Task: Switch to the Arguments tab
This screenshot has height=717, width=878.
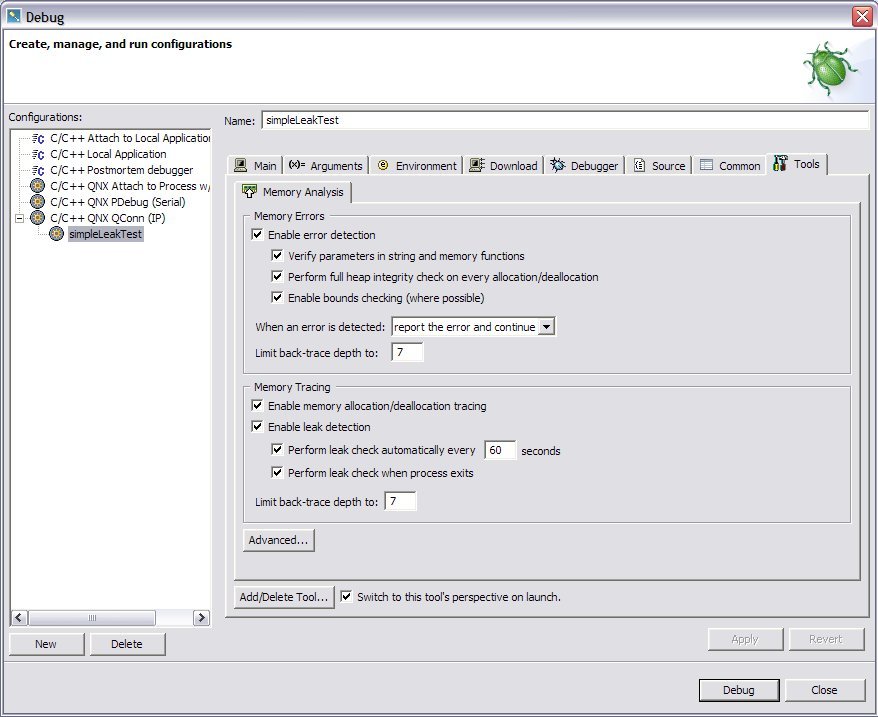Action: point(326,166)
